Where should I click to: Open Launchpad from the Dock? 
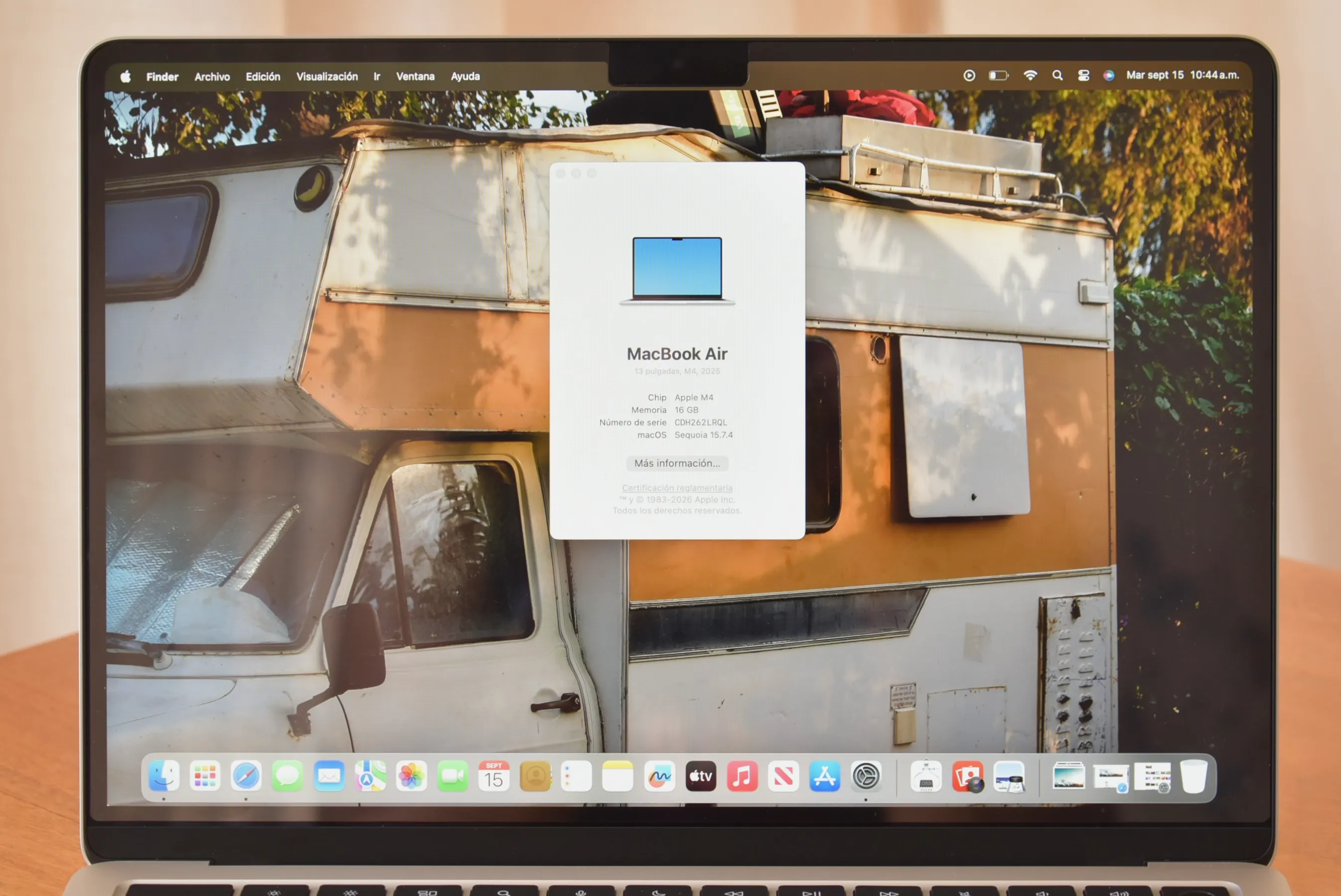pos(205,776)
